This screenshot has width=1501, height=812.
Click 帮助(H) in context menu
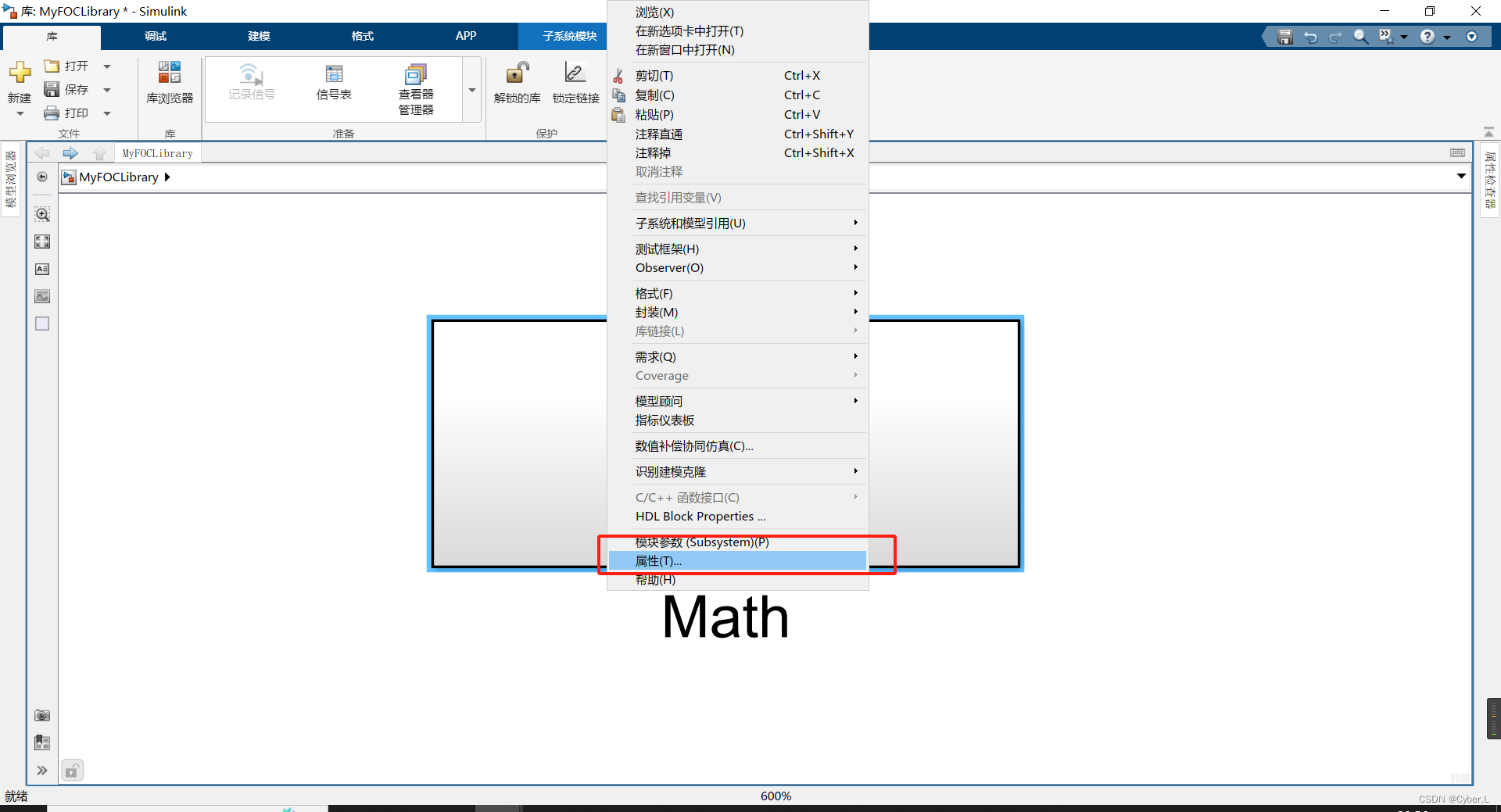click(x=737, y=580)
